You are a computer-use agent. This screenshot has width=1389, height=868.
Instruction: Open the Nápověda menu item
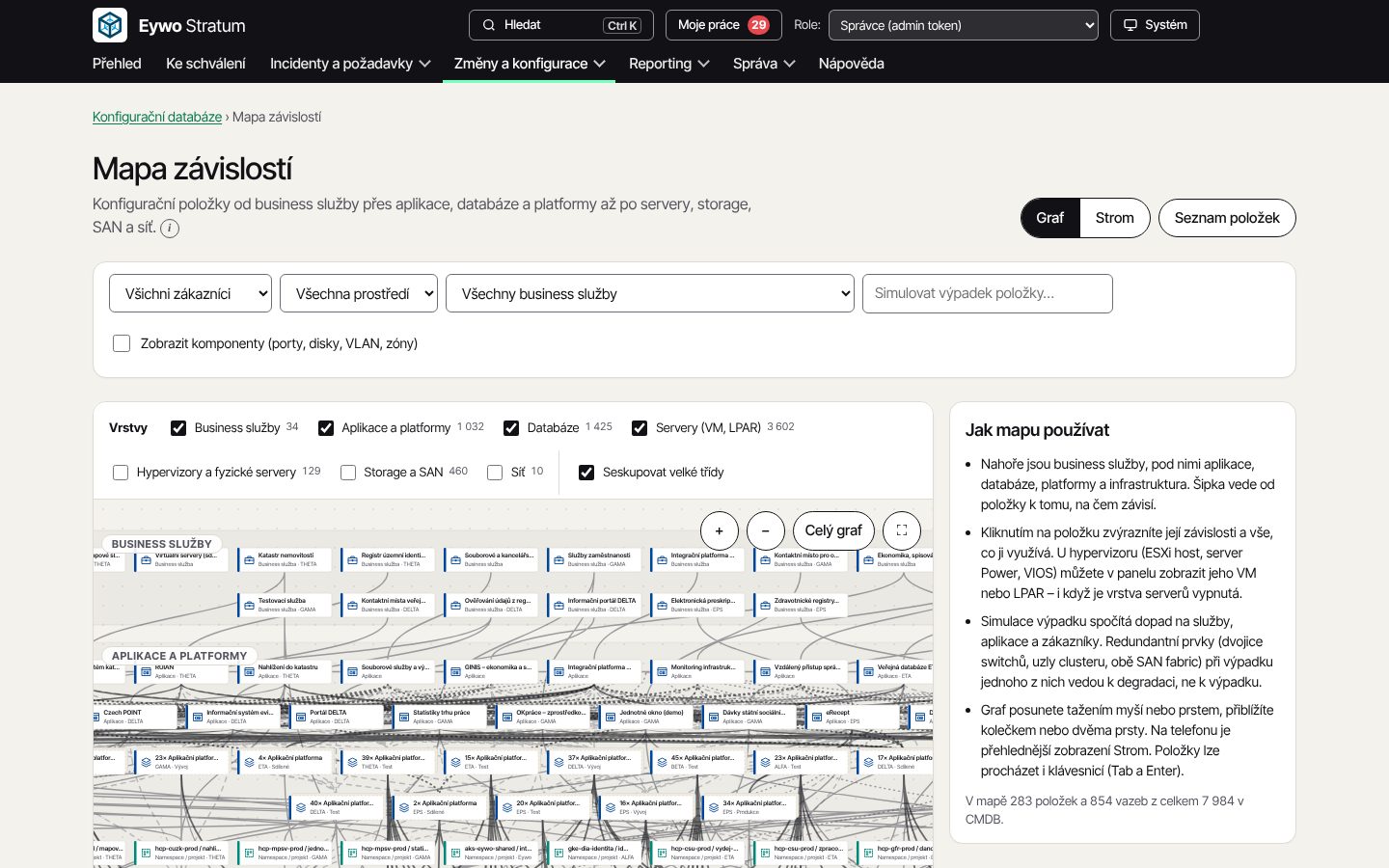[852, 64]
